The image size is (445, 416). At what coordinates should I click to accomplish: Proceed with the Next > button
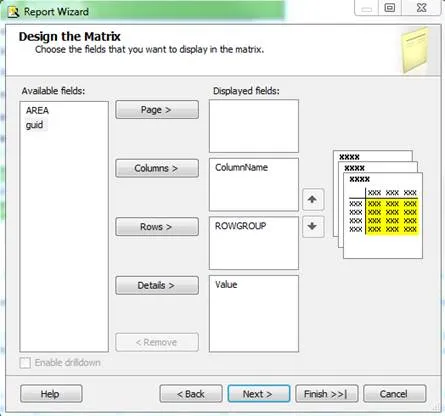tap(259, 394)
